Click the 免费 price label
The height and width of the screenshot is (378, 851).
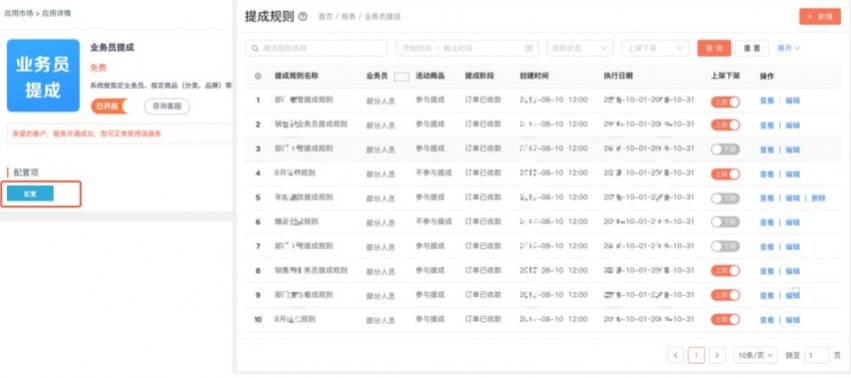pos(98,68)
